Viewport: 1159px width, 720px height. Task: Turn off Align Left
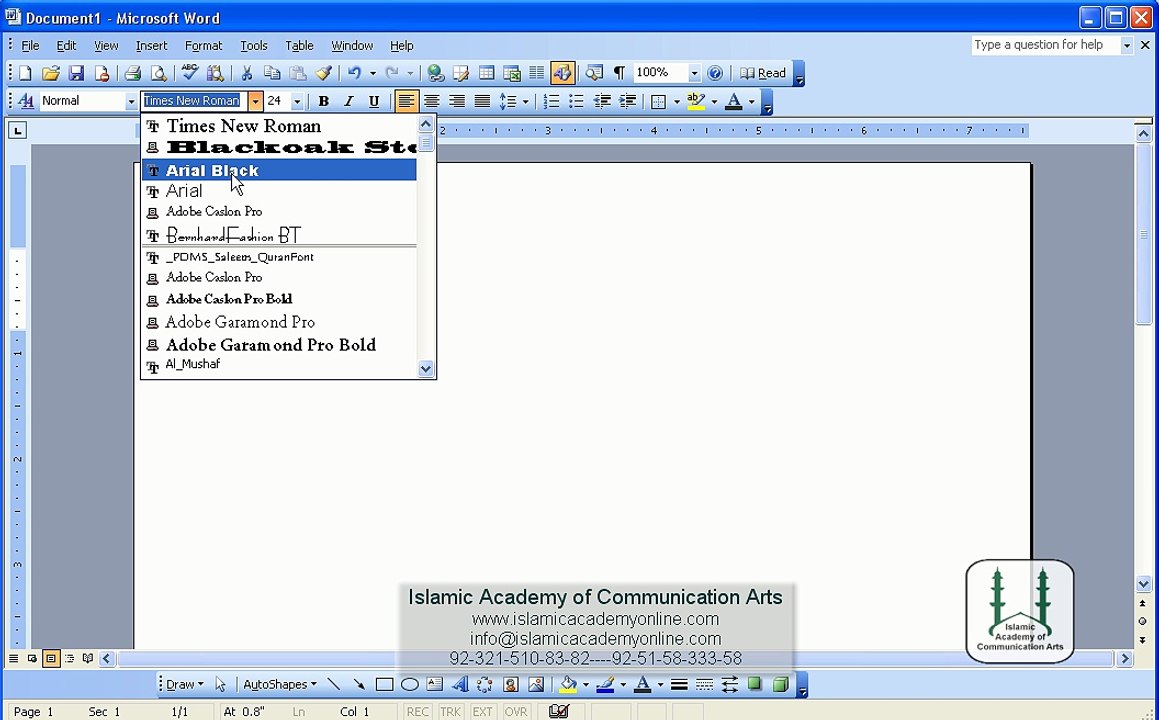[x=406, y=101]
